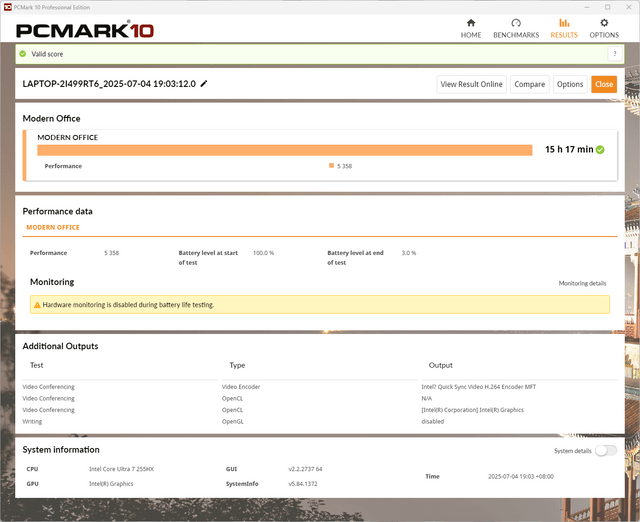Image resolution: width=640 pixels, height=522 pixels.
Task: Click the GUI version v2.2.2737 64
Action: (305, 469)
